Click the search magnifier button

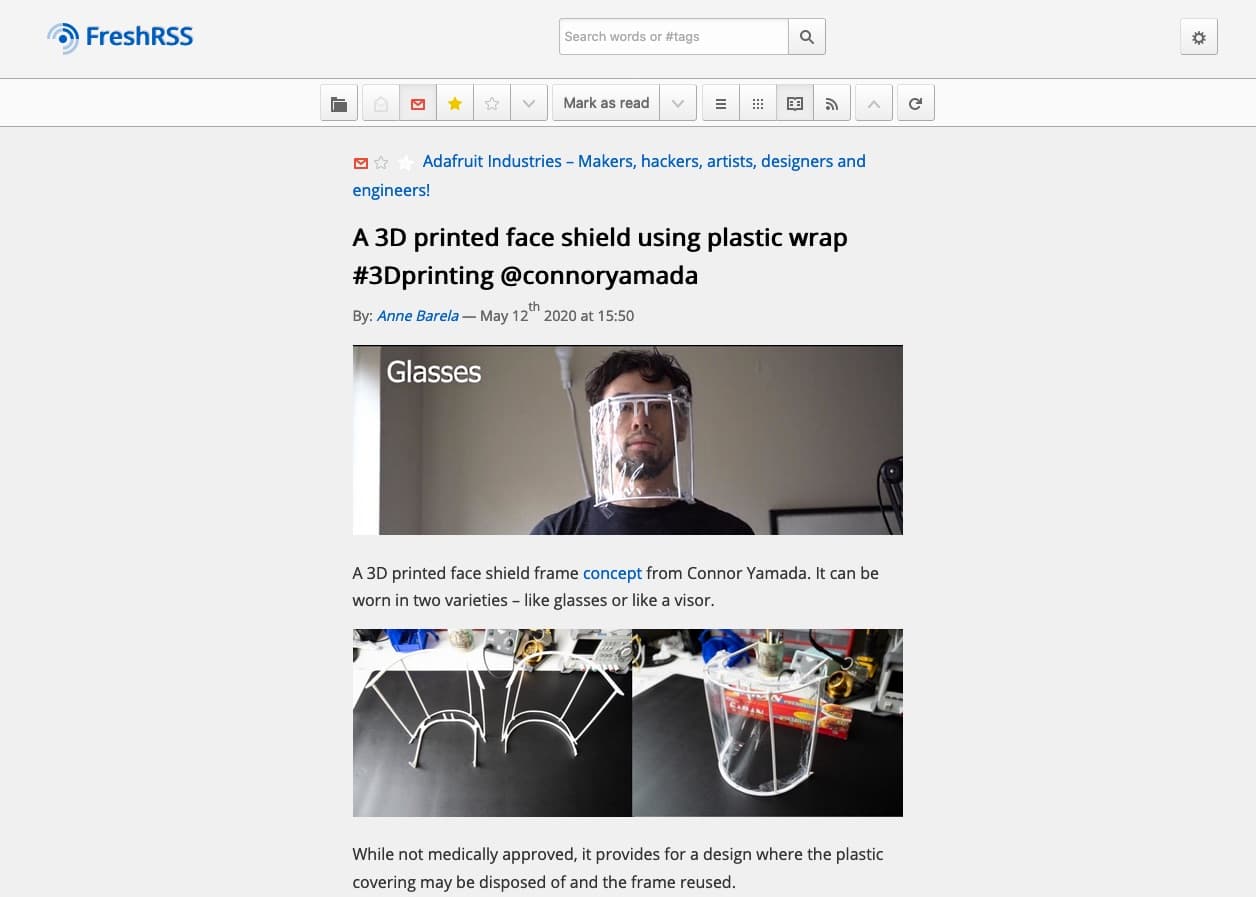click(x=807, y=37)
